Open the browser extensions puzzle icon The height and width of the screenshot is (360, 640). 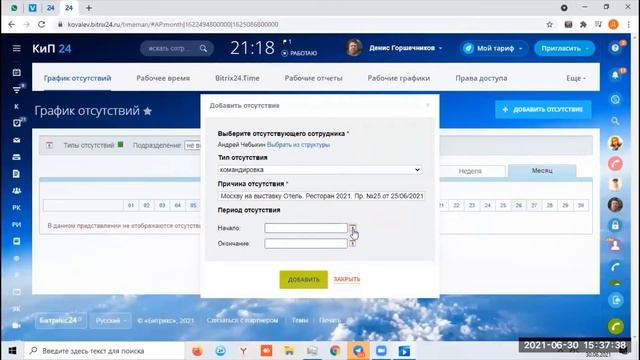pyautogui.click(x=583, y=24)
